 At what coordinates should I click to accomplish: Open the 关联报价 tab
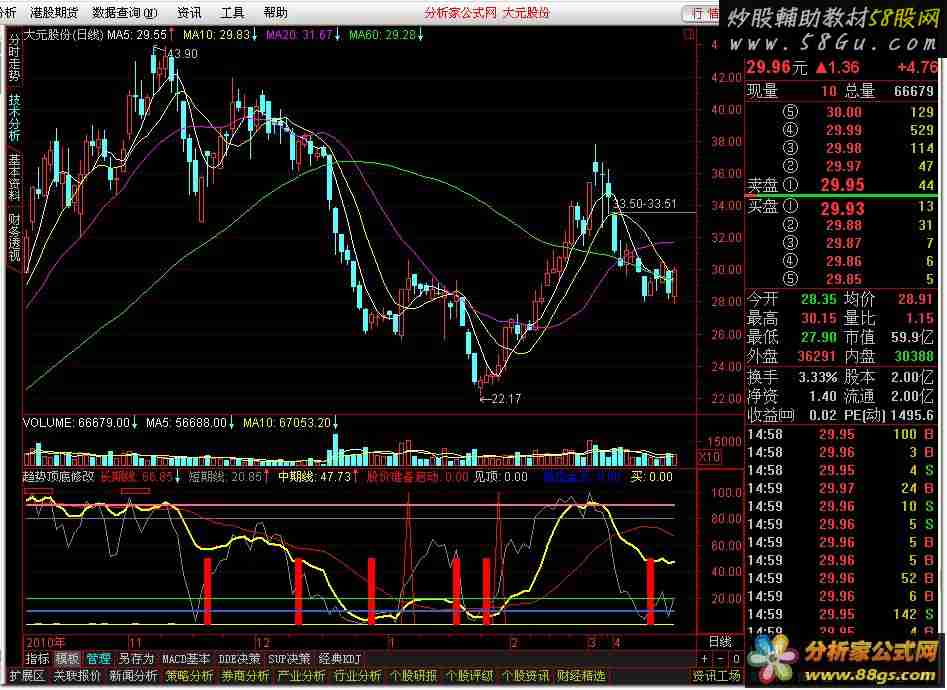point(77,675)
